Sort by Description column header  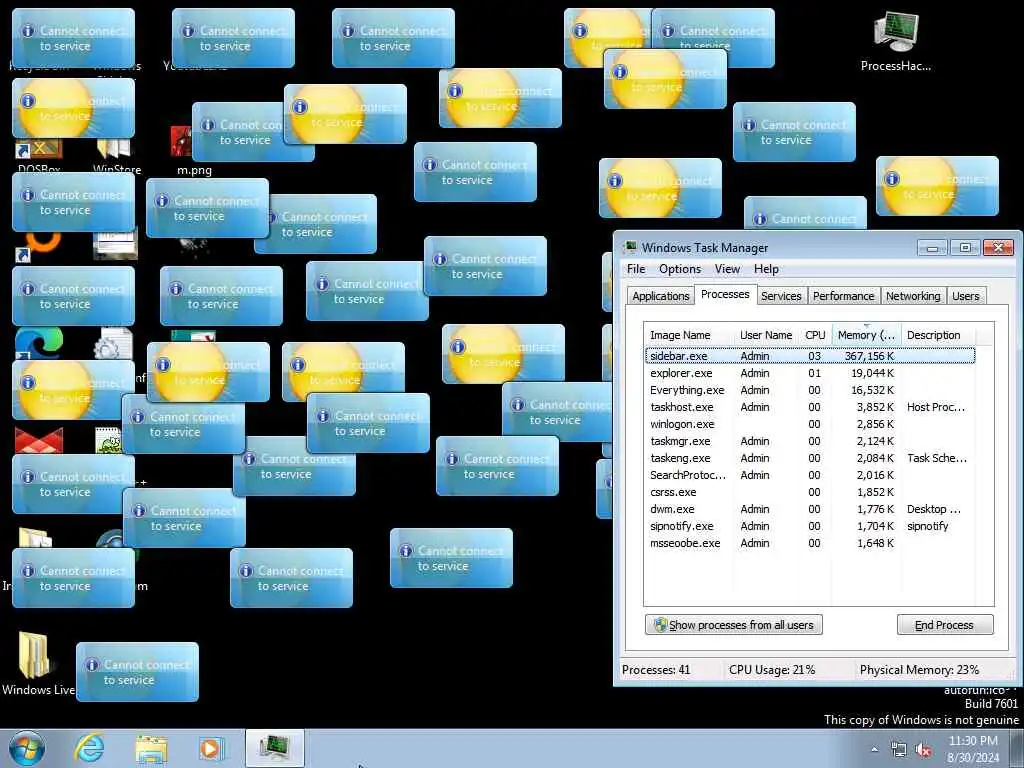click(938, 335)
